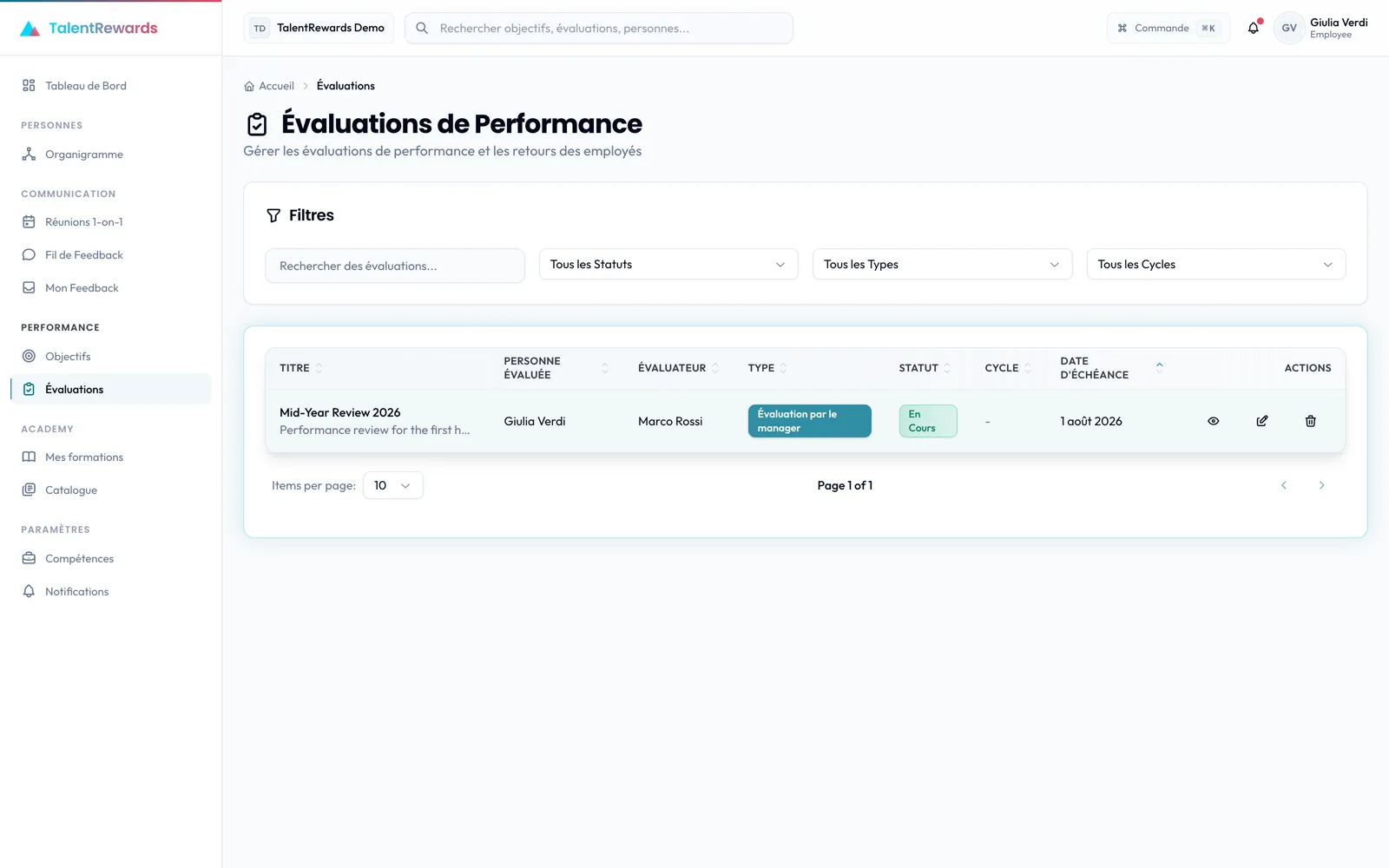The width and height of the screenshot is (1389, 868).
Task: Open Organigramme in sidebar
Action: pyautogui.click(x=111, y=155)
